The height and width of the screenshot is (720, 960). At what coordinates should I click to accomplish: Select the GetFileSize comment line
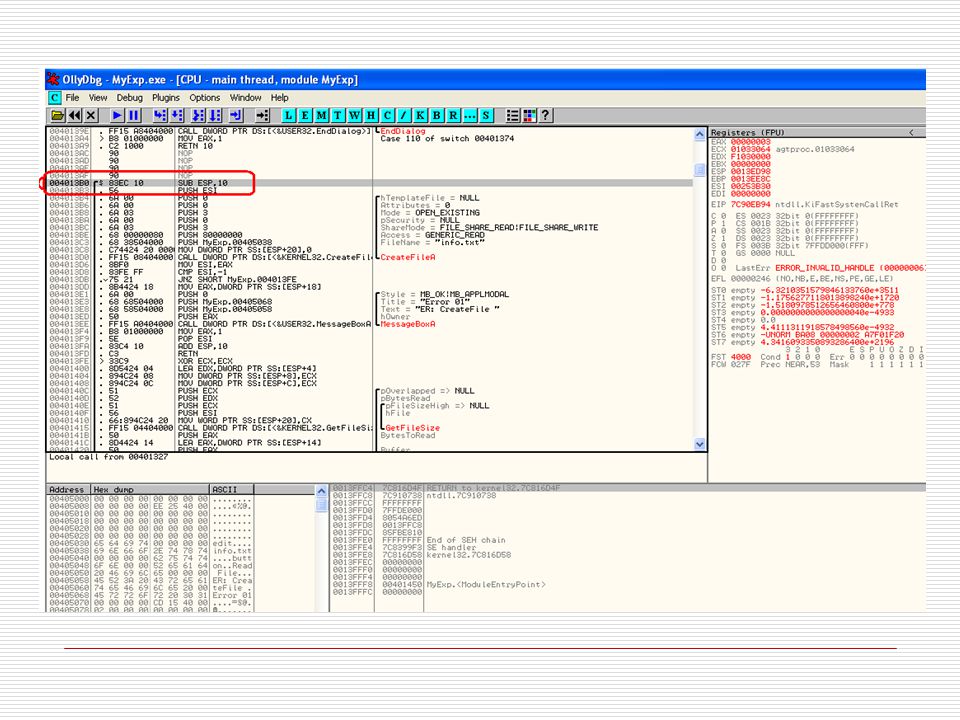click(413, 428)
